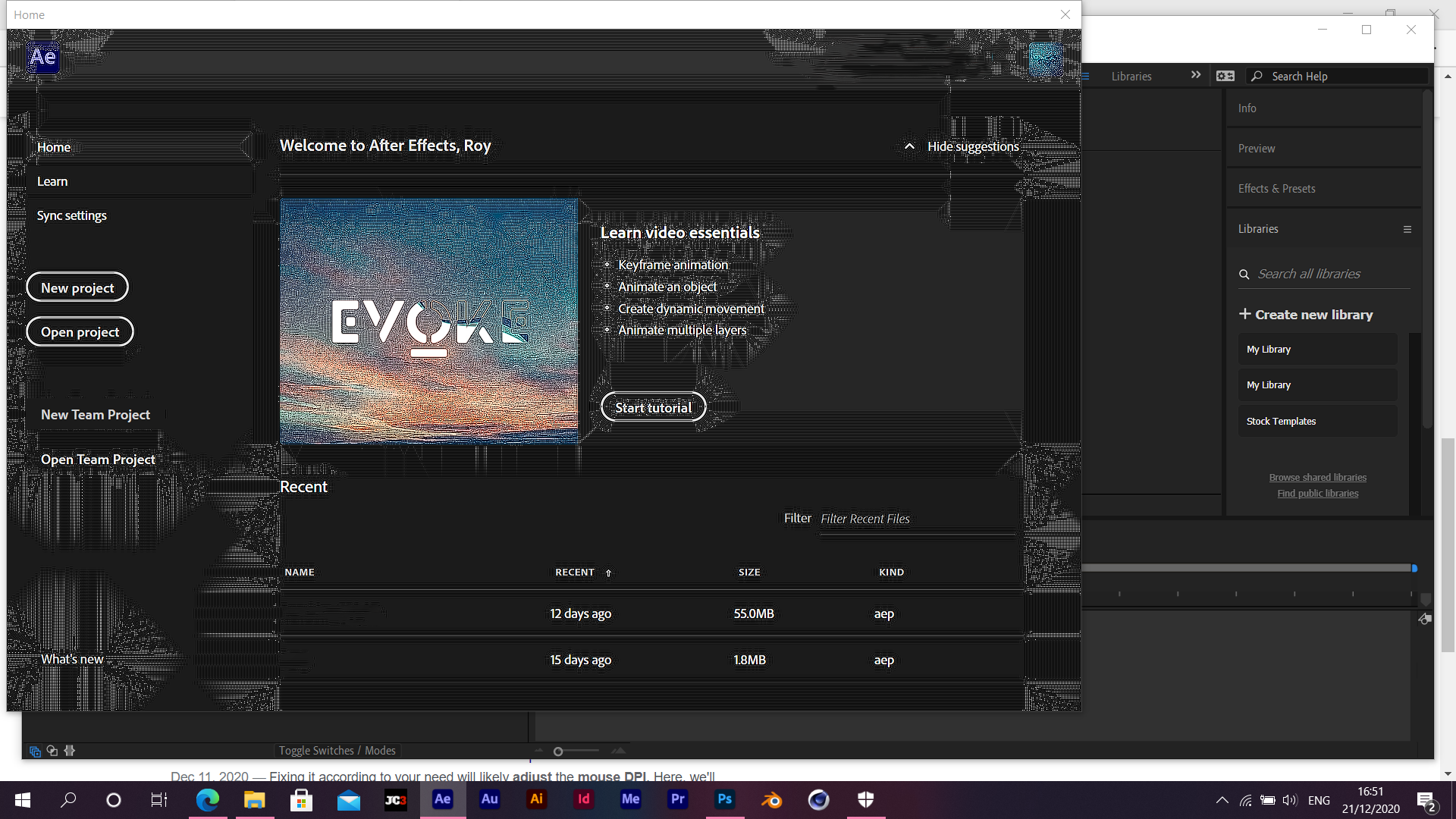Screen dimensions: 1456x819
Task: Click the magnifier icon in Search all libraries
Action: point(1244,274)
